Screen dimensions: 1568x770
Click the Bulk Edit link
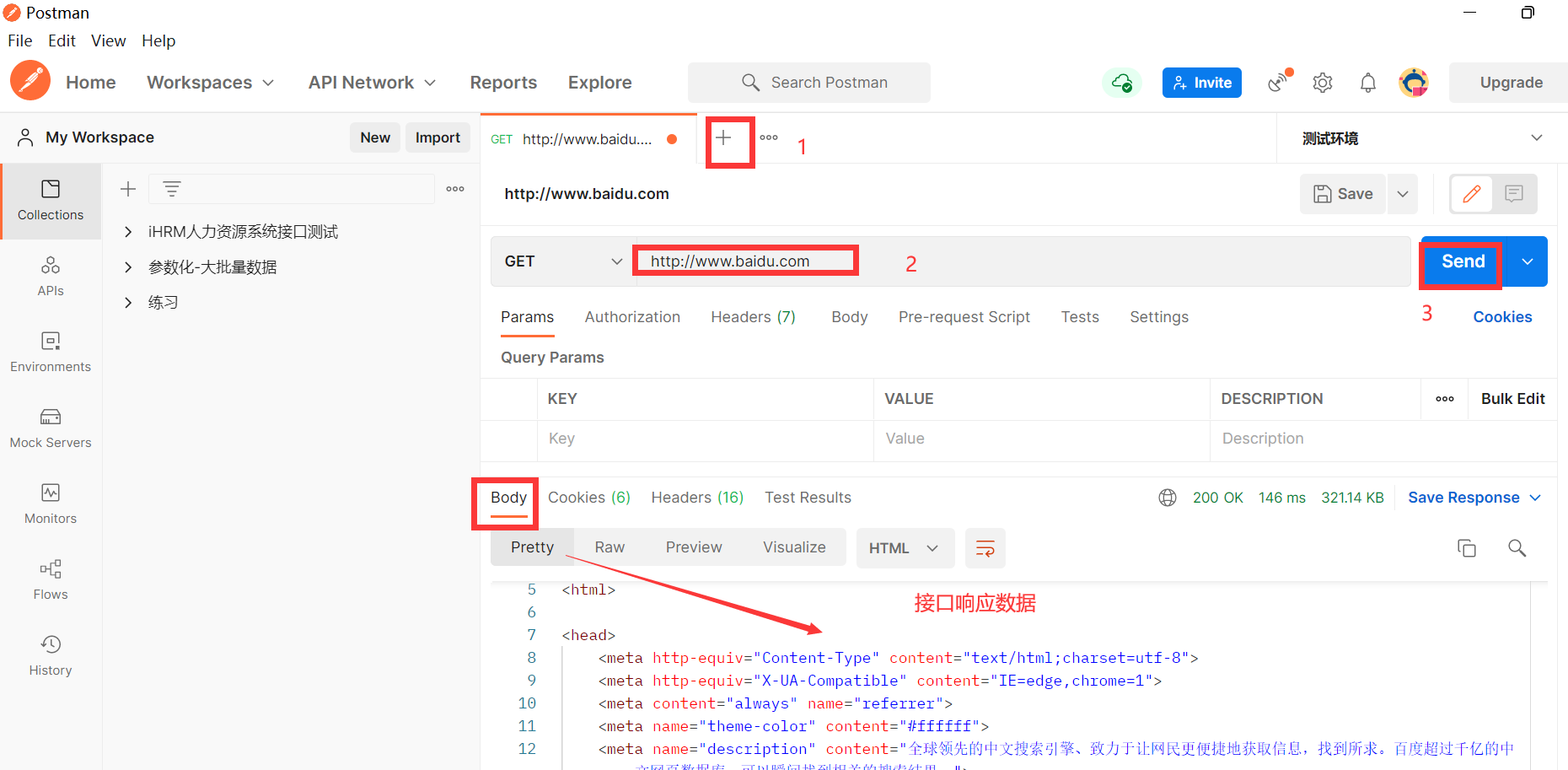click(1512, 399)
